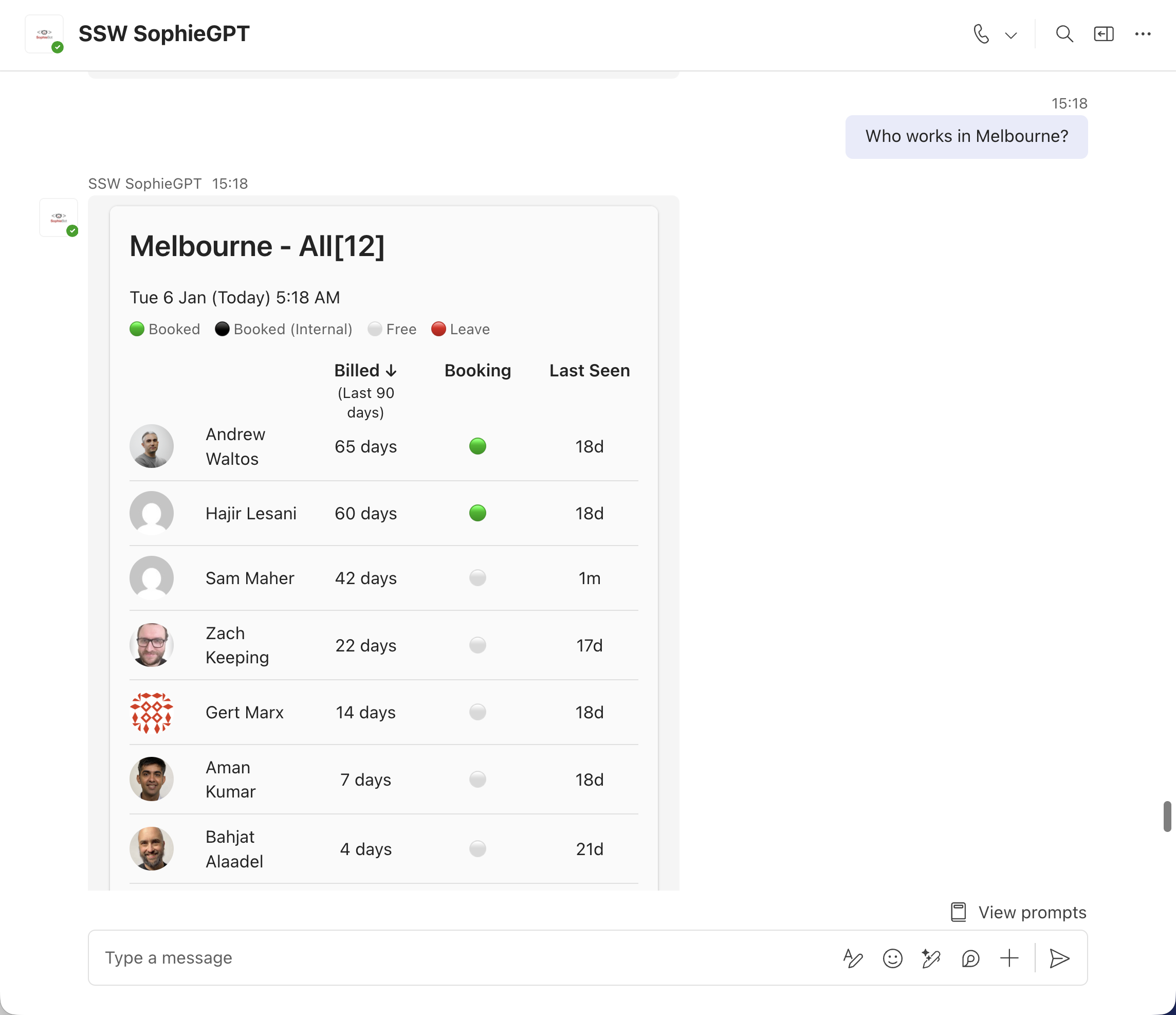Click Andrew Waltos's green booking status dot

pos(477,446)
